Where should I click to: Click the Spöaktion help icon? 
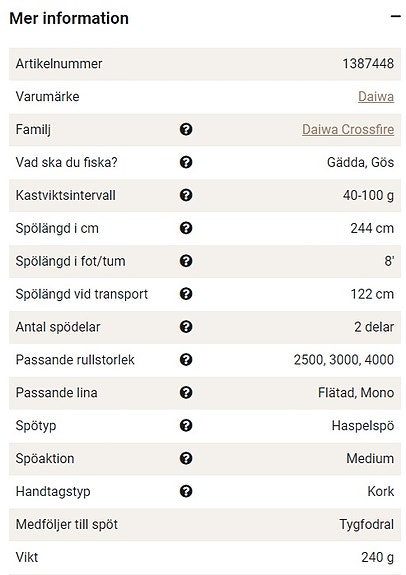(x=186, y=458)
